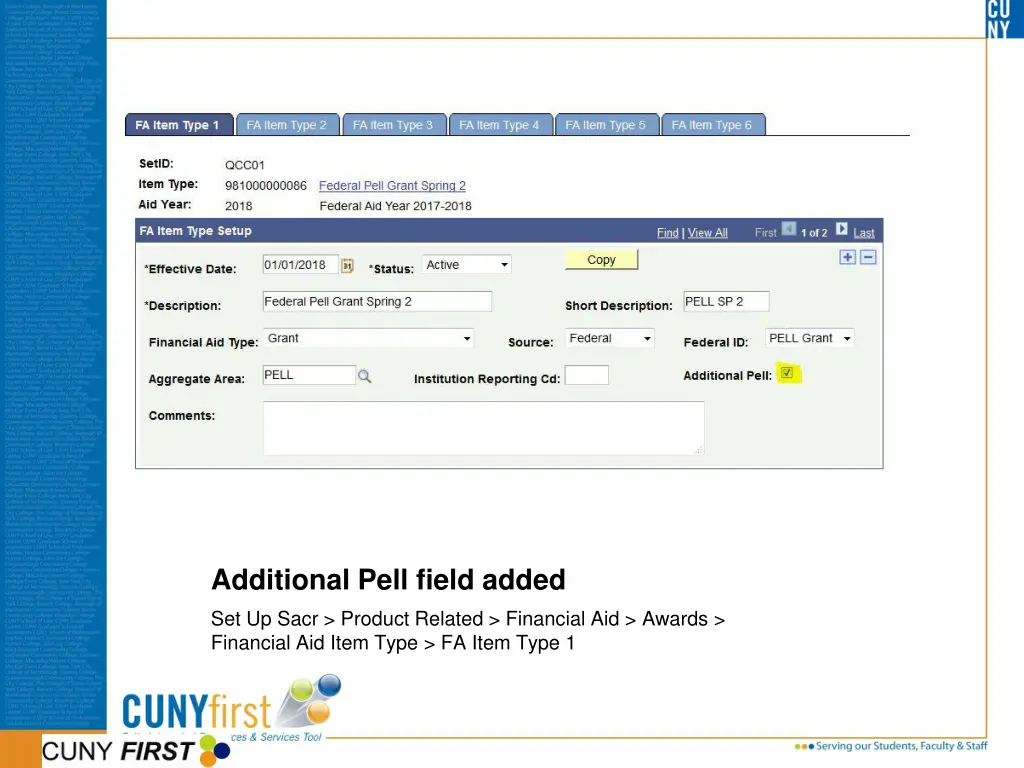Click the First navigation link
Image resolution: width=1024 pixels, height=768 pixels.
(x=765, y=232)
